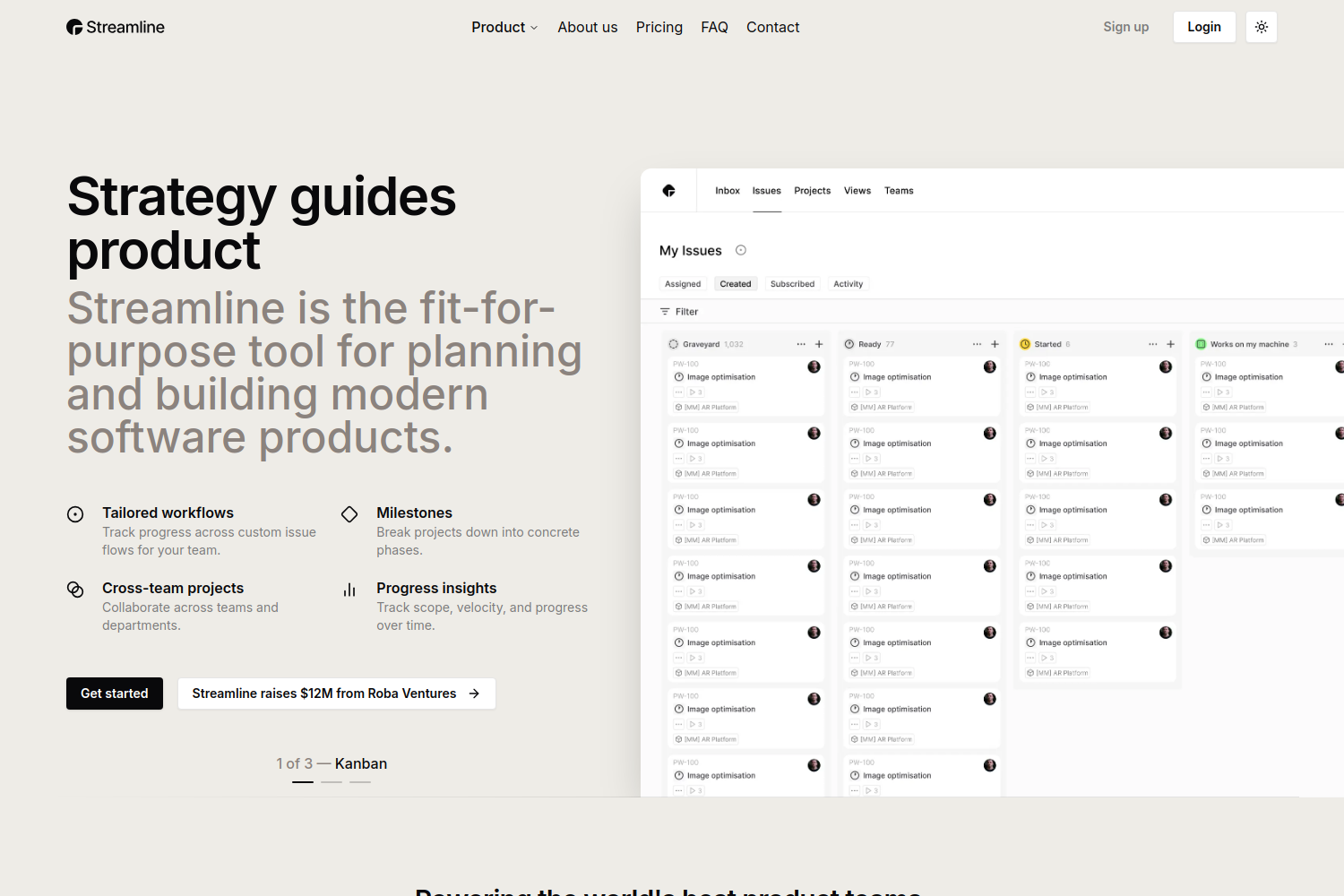Click the plus icon in Started column
1344x896 pixels.
pos(1170,344)
